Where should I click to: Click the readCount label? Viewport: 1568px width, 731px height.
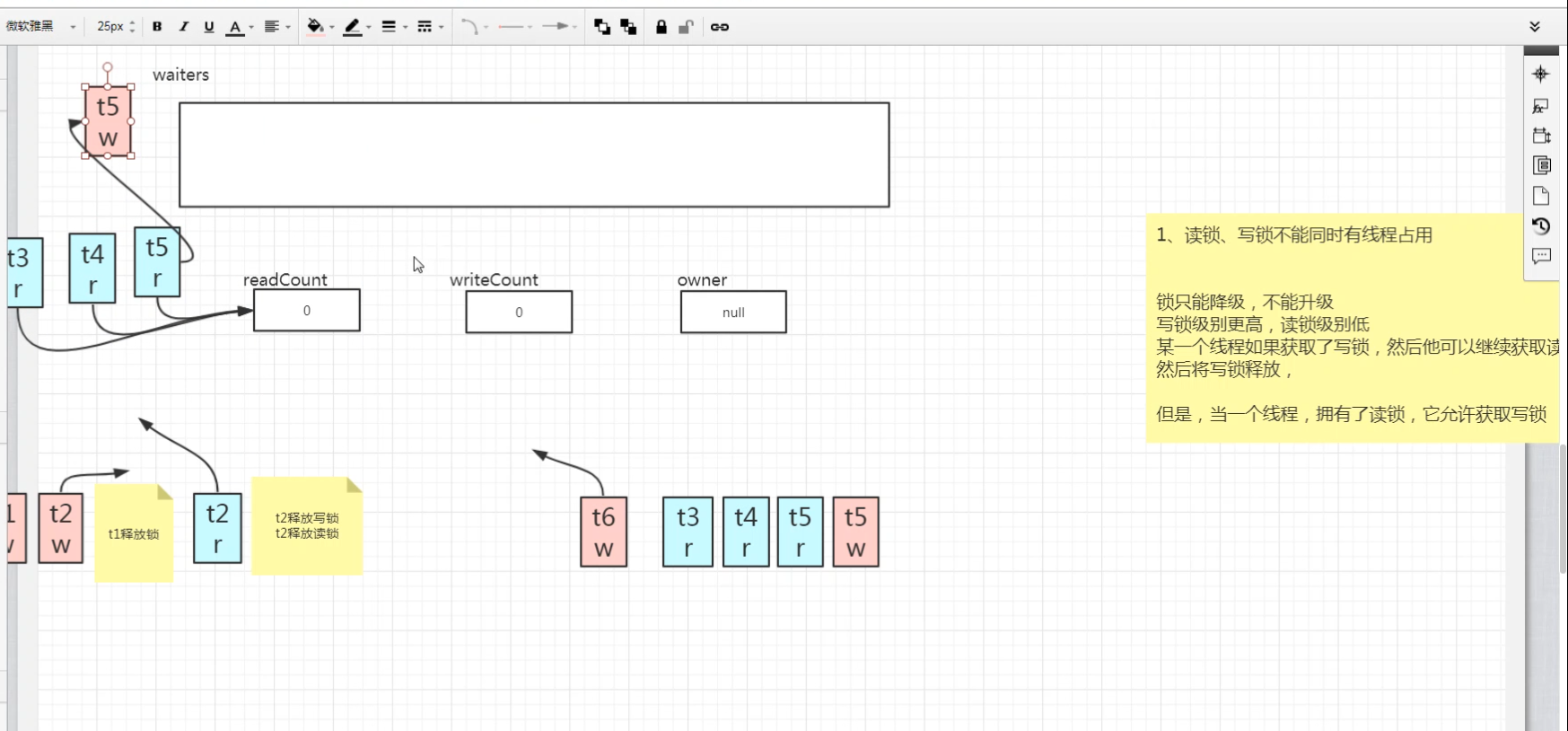[285, 279]
